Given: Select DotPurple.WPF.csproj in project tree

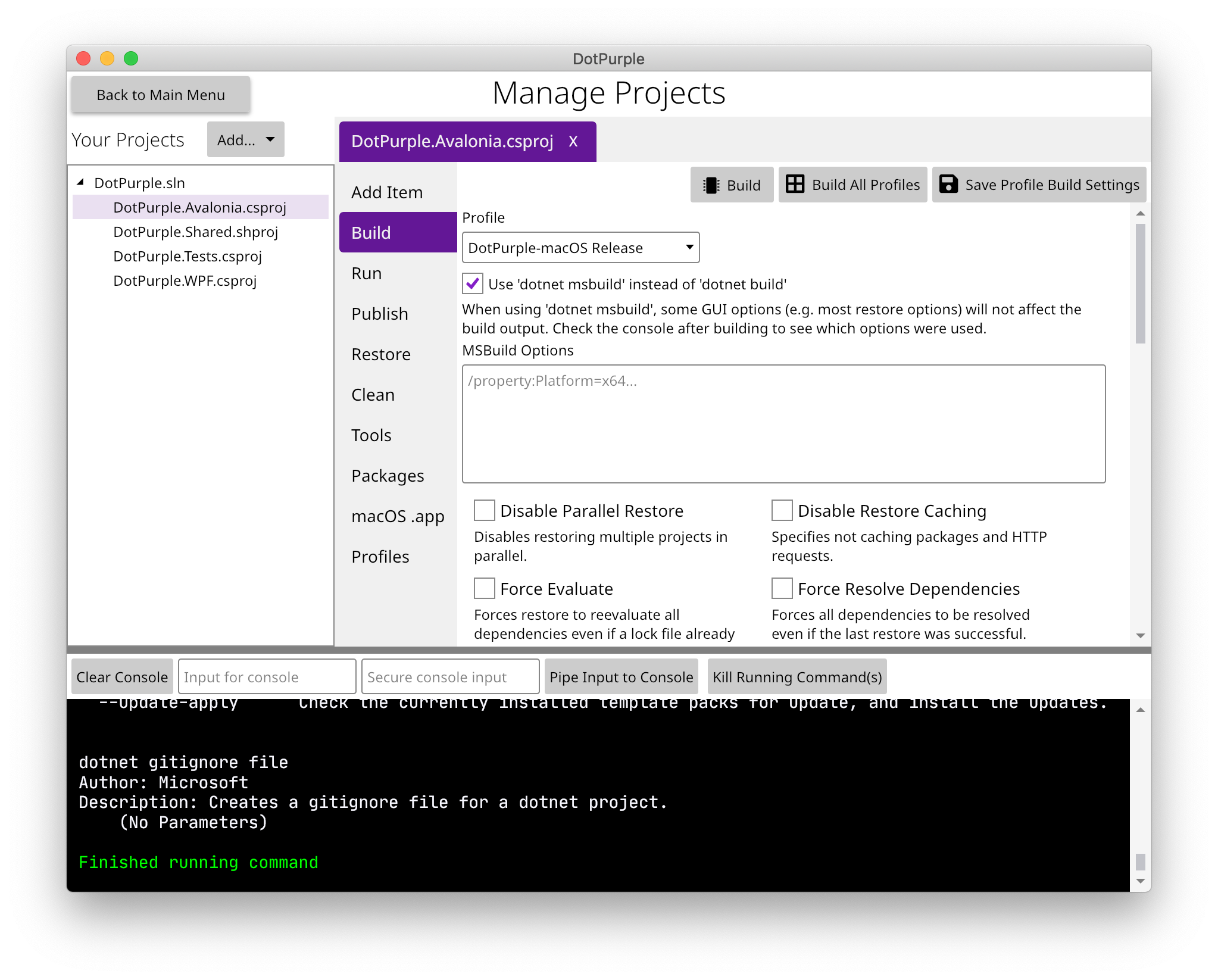Looking at the screenshot, I should (185, 280).
